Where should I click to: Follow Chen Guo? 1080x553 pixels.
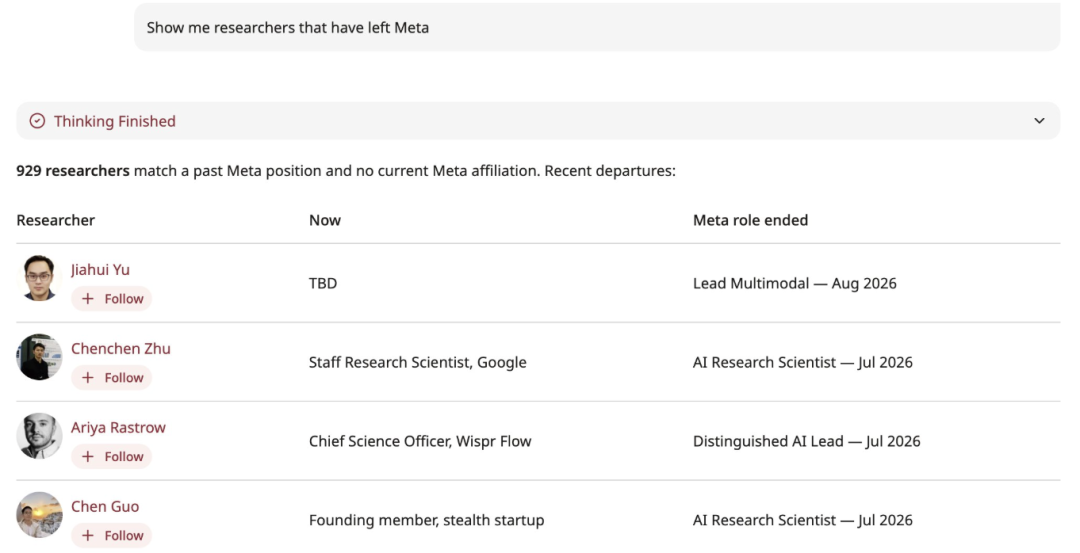click(112, 535)
